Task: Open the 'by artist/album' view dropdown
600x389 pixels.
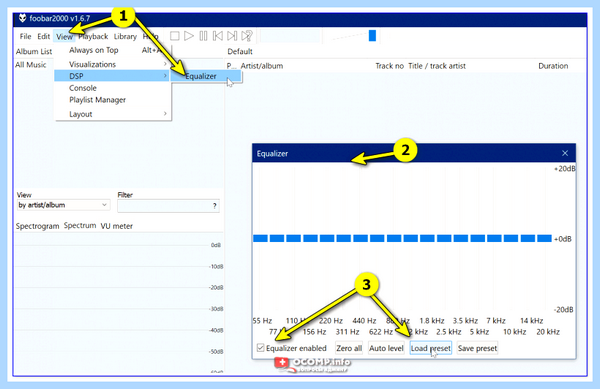Action: (63, 205)
